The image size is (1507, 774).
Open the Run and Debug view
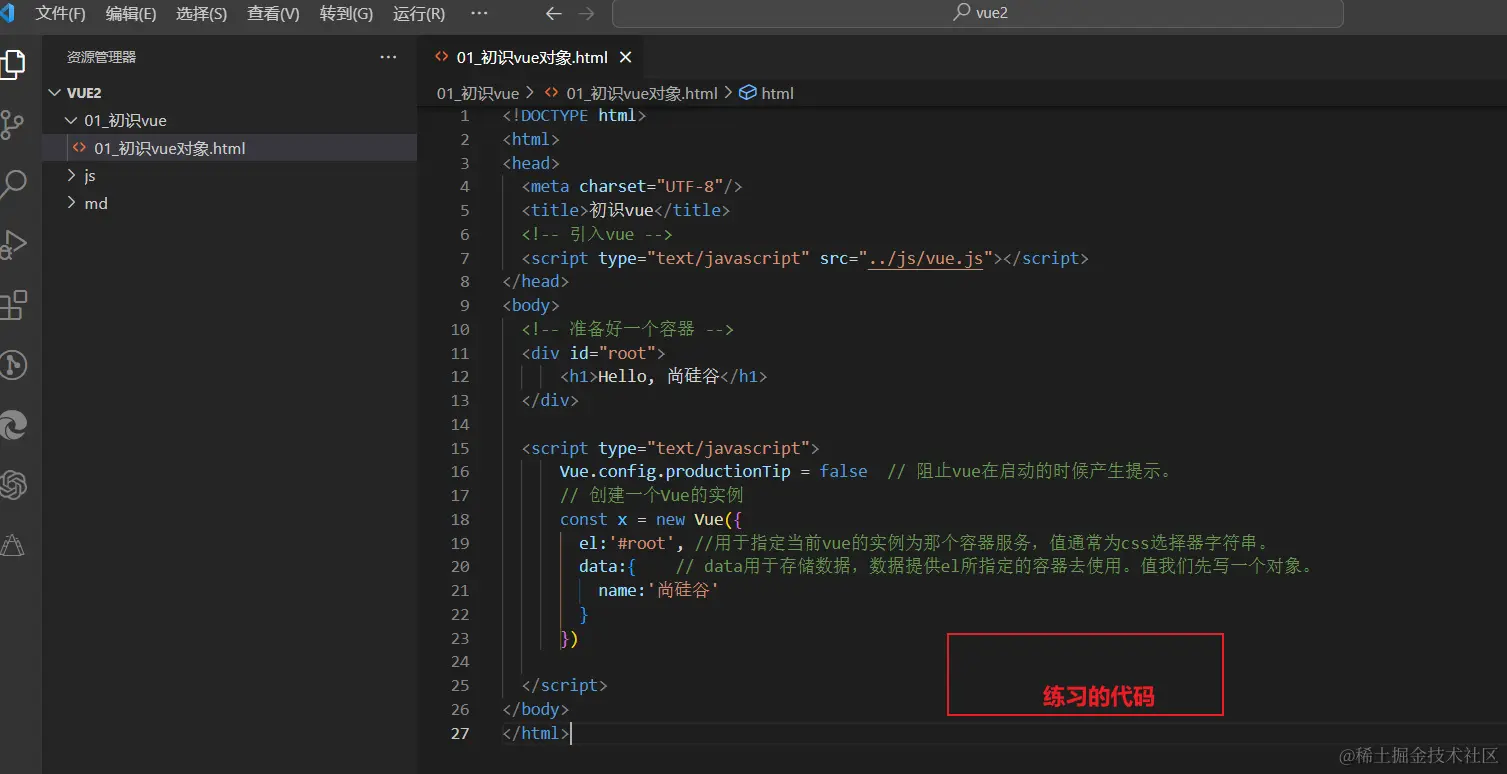[x=12, y=245]
